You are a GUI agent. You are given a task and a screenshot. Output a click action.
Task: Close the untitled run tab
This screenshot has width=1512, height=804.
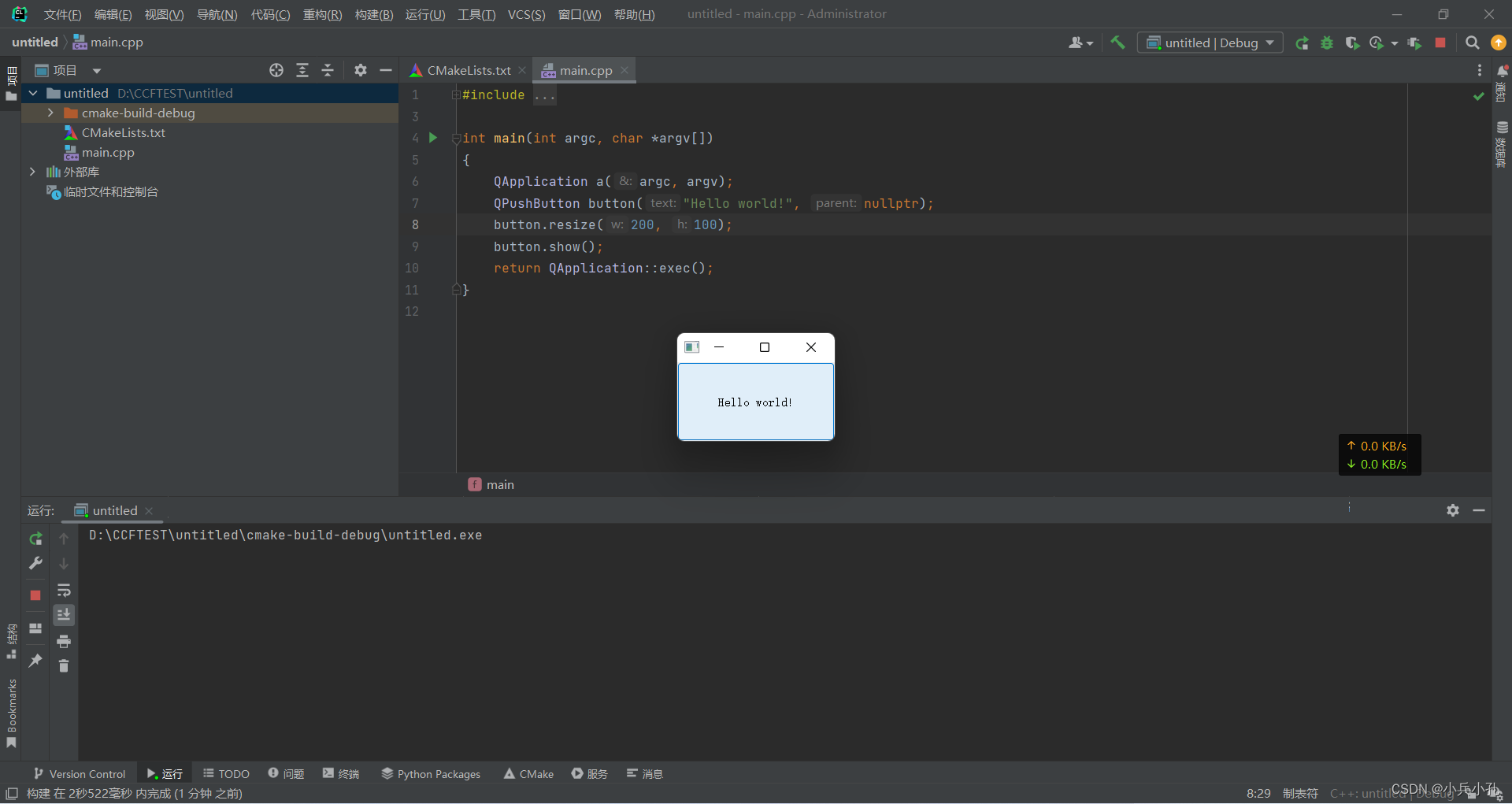(149, 511)
